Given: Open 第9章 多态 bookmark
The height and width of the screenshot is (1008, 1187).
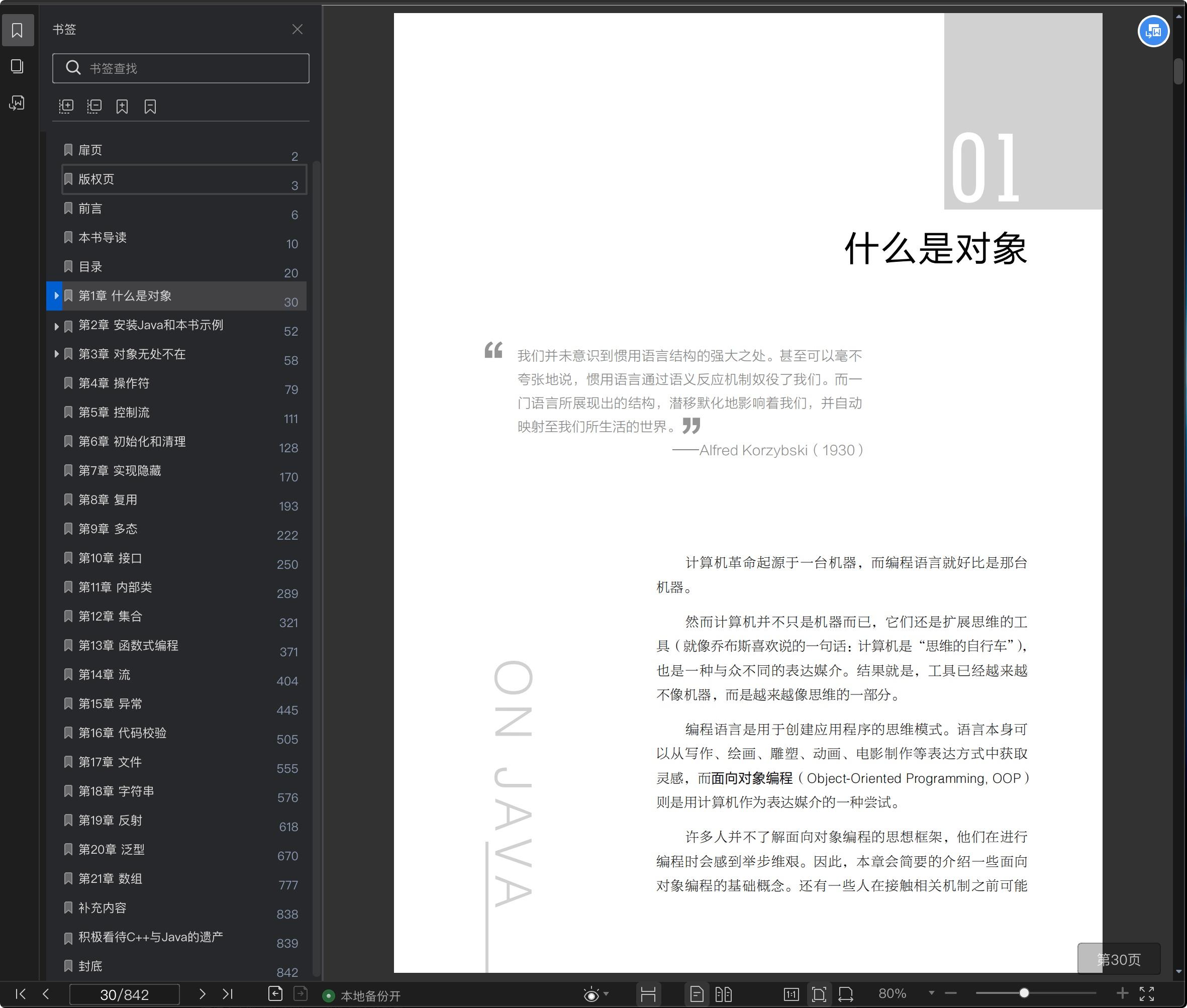Looking at the screenshot, I should tap(184, 529).
